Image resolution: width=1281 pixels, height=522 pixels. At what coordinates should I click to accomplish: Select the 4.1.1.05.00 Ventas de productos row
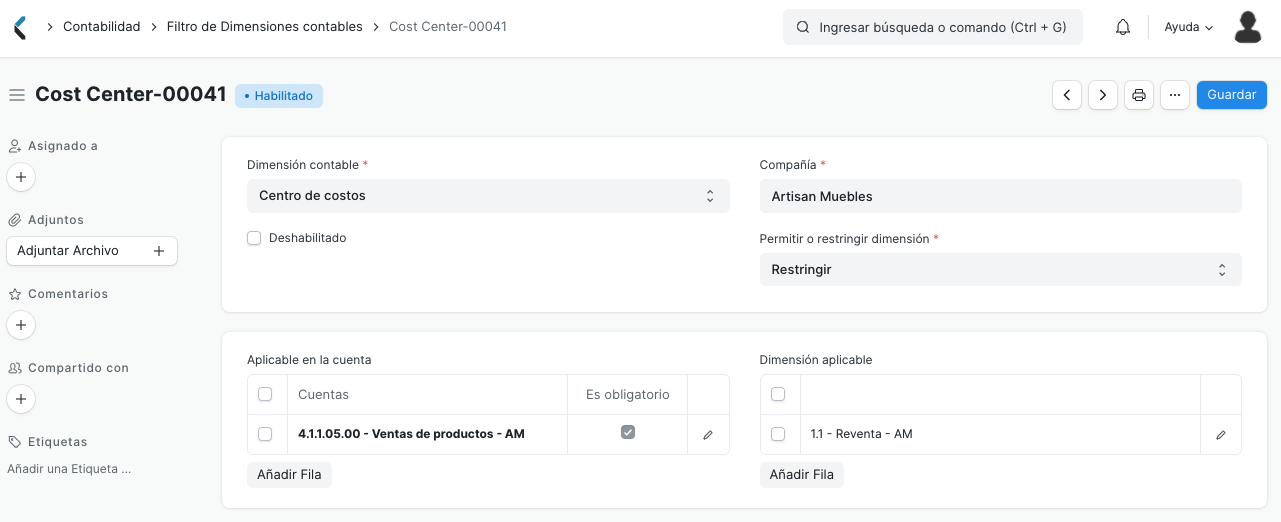point(265,434)
